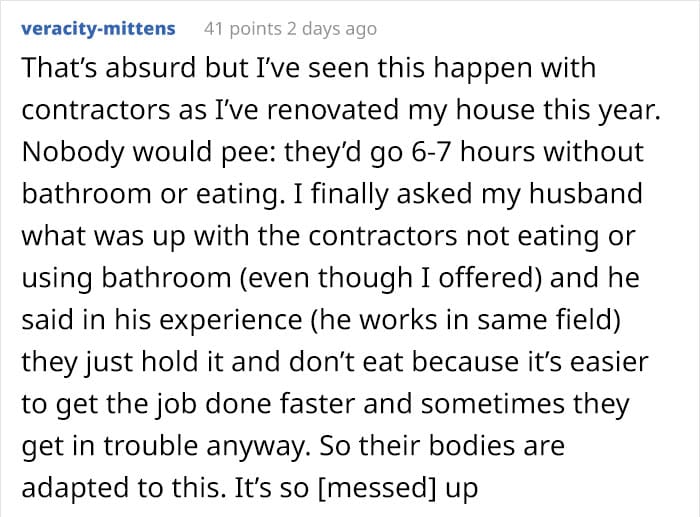
Task: Click the parenthetical '(he works in same field)'
Action: (465, 320)
